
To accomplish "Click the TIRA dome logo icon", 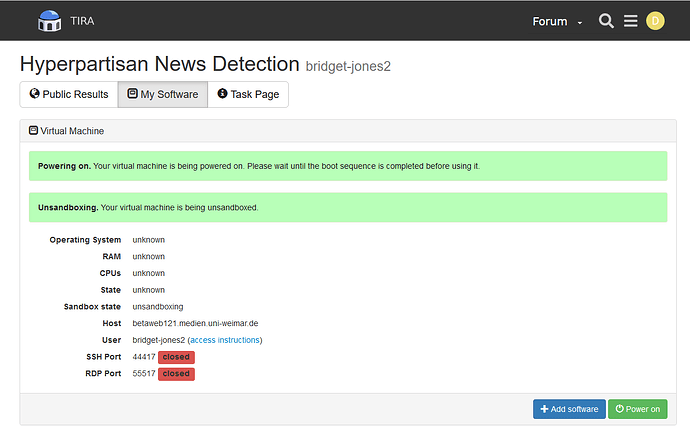I will (49, 21).
